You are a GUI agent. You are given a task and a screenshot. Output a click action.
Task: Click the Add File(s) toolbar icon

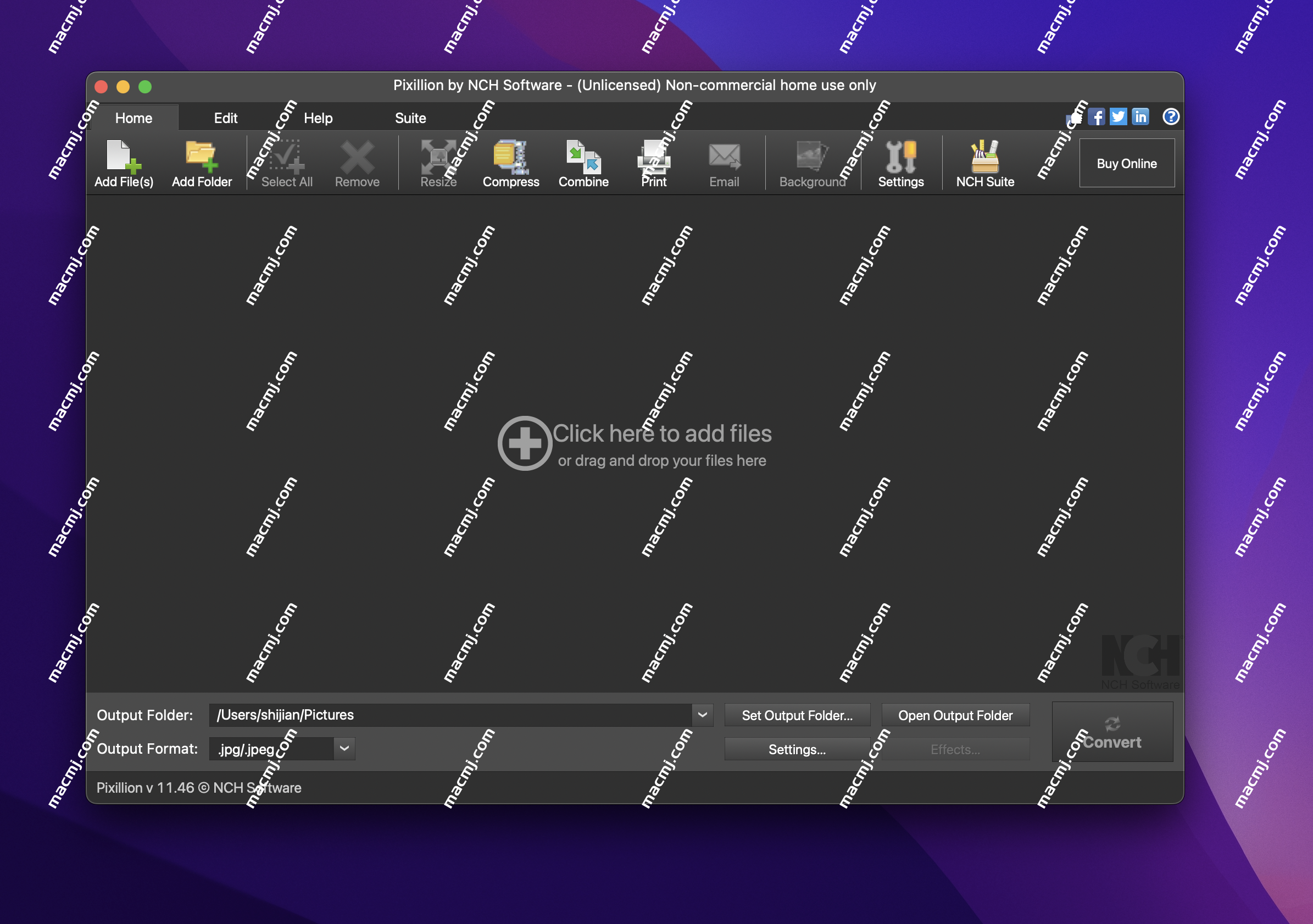[124, 157]
